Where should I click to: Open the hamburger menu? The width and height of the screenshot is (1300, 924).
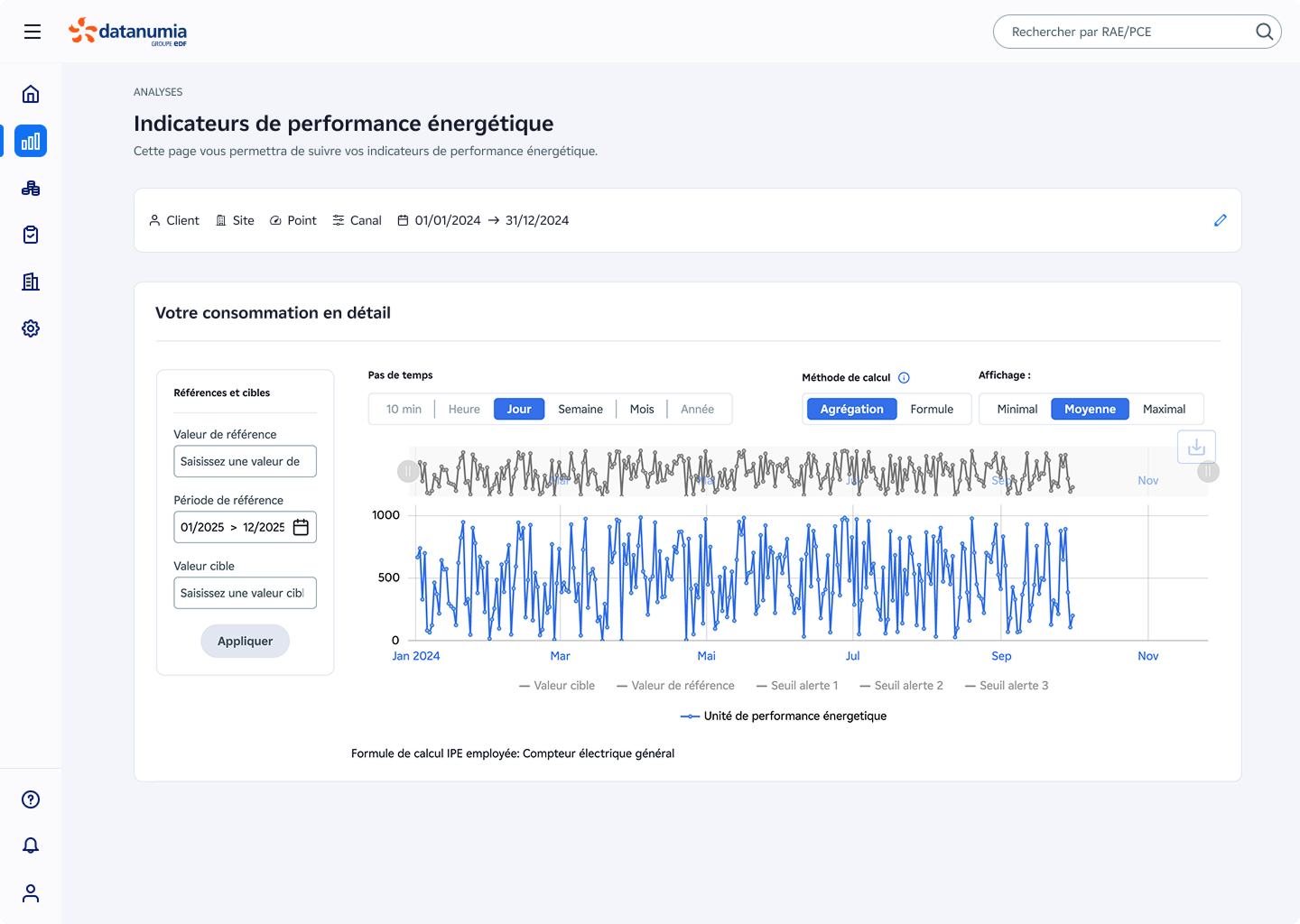[x=32, y=32]
